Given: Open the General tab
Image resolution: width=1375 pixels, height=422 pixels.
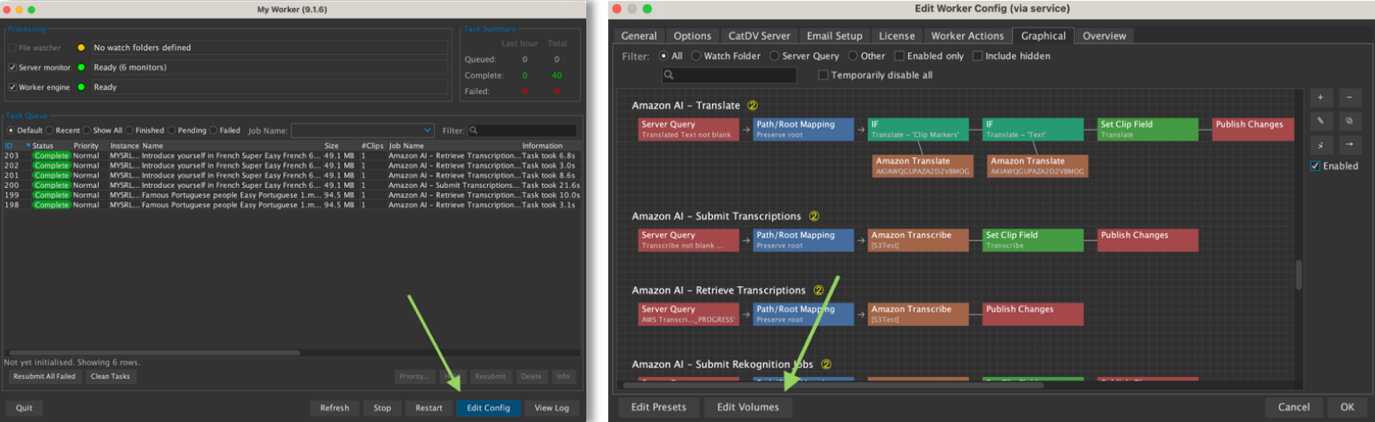Looking at the screenshot, I should 639,36.
